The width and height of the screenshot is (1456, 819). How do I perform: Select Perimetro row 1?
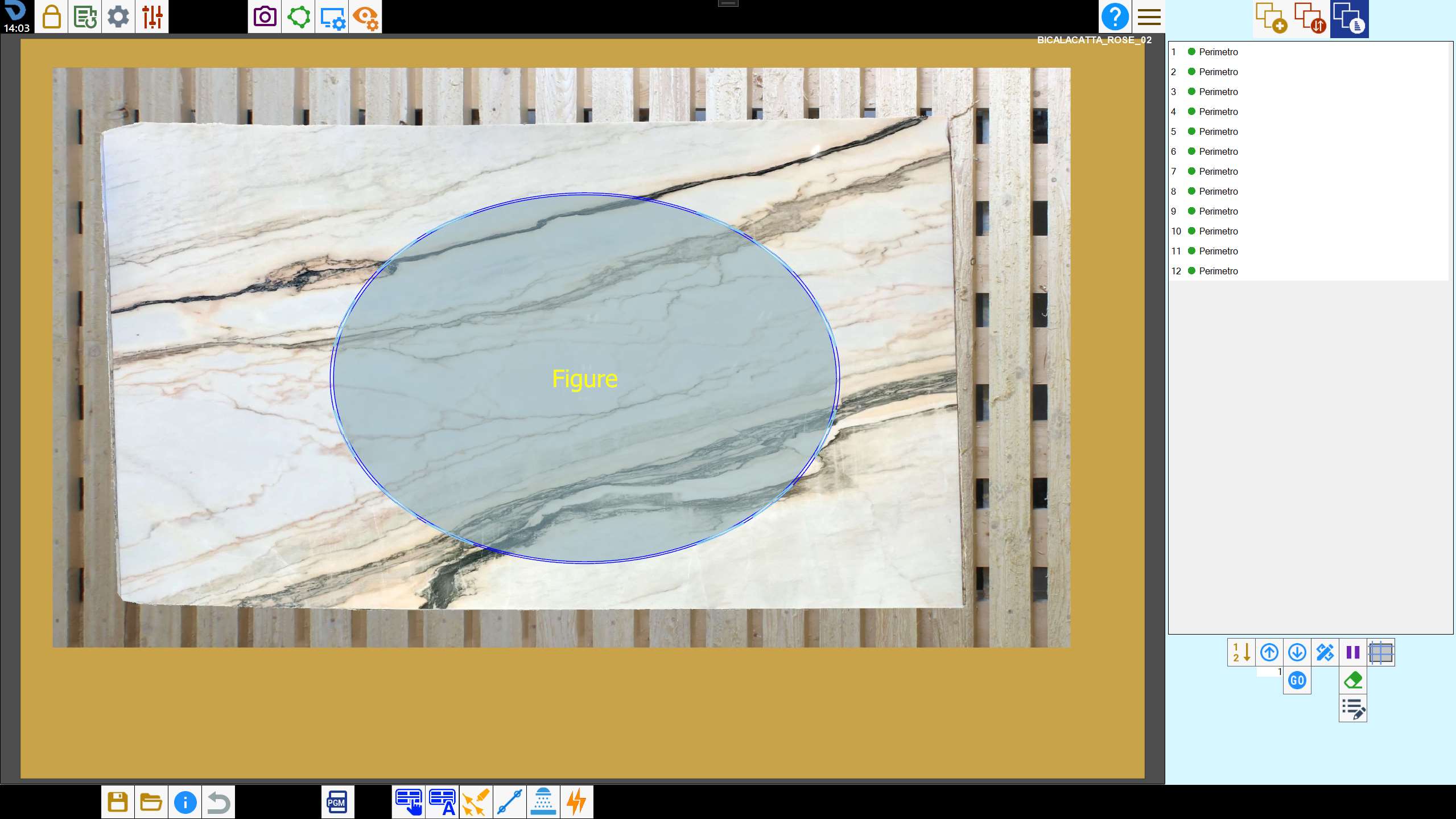pos(1308,52)
